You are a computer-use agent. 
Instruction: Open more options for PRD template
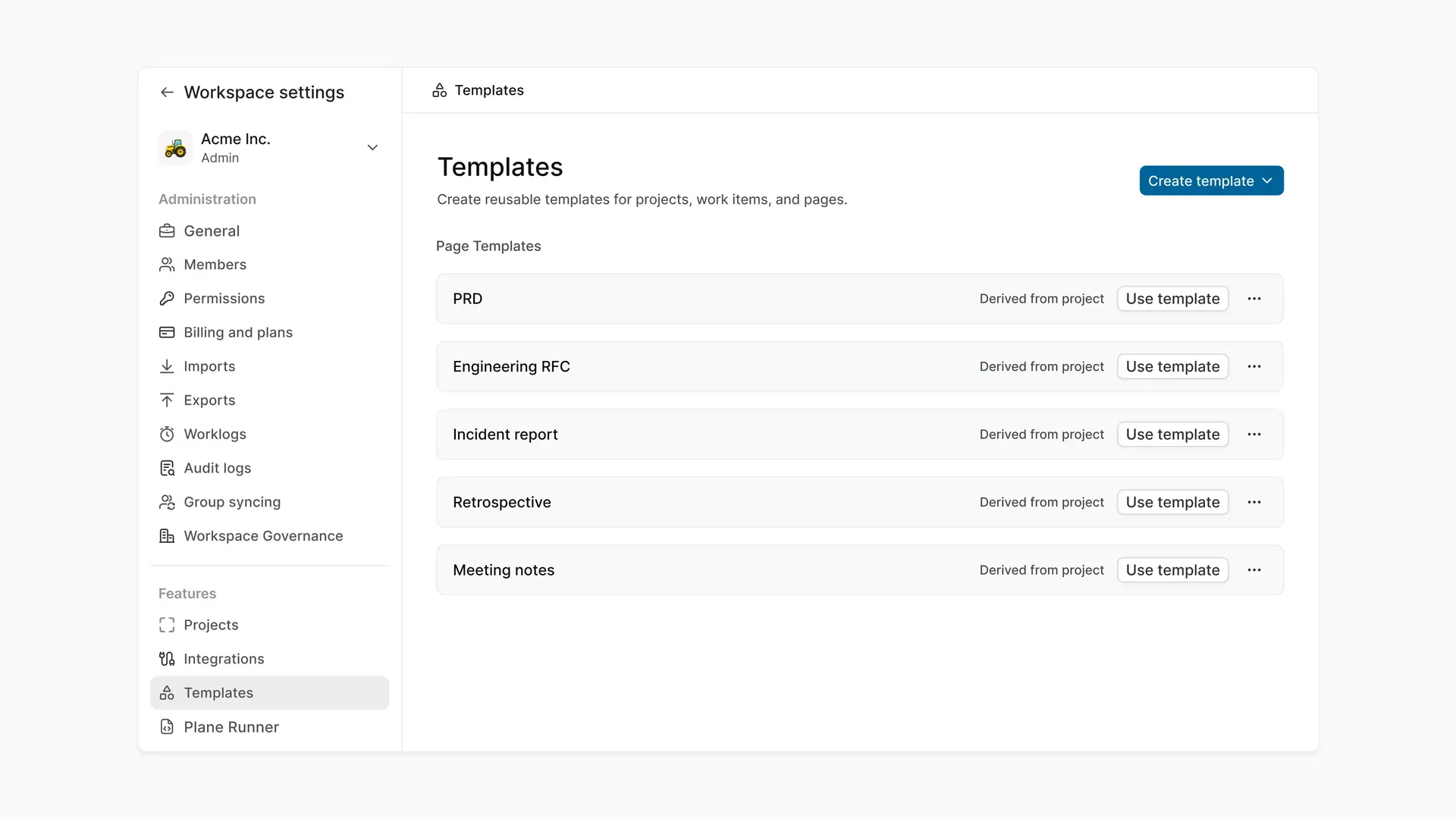point(1254,299)
